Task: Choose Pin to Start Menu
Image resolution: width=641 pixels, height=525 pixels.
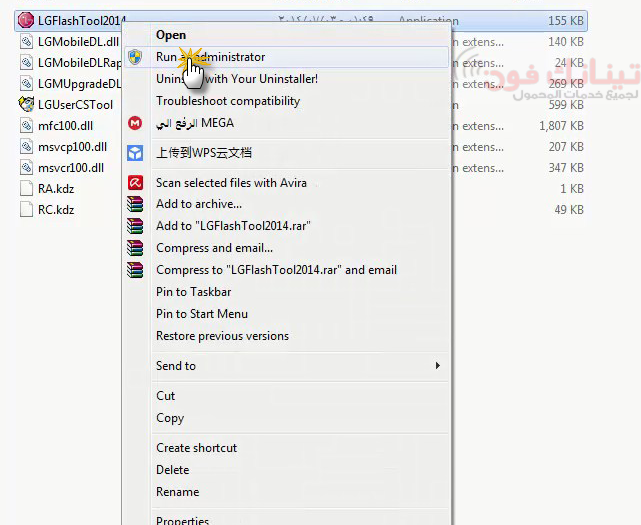Action: 202,314
